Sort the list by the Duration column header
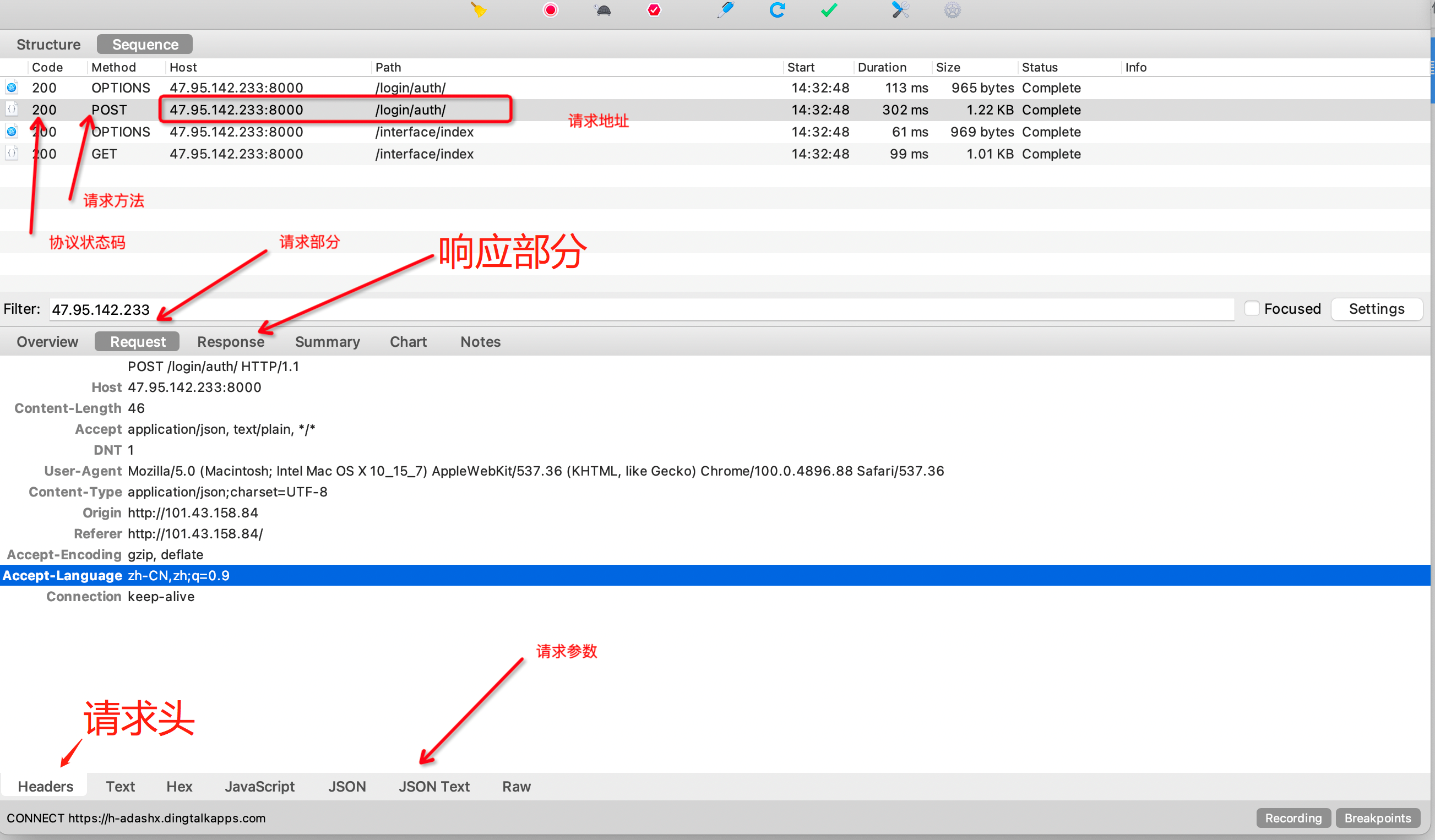Image resolution: width=1435 pixels, height=840 pixels. (x=882, y=67)
